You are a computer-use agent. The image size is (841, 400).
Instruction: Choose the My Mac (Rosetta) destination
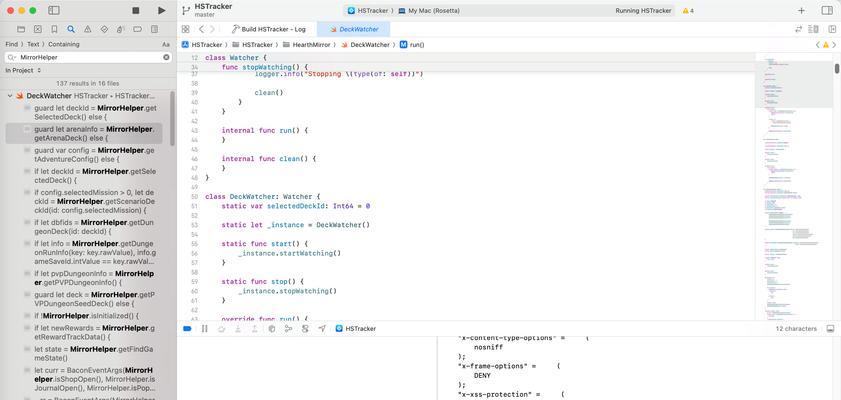coord(429,11)
